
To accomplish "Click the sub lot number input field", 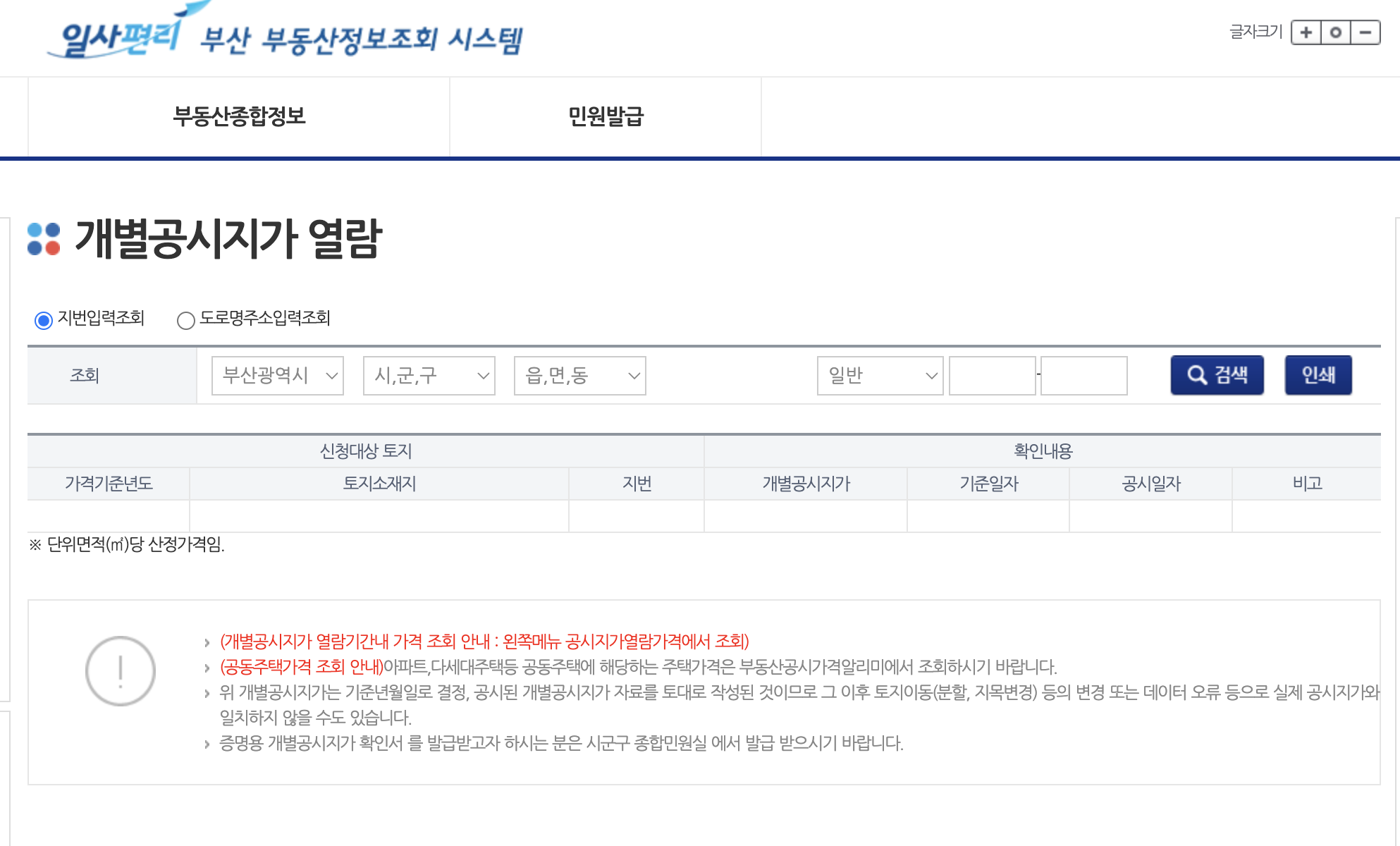I will click(x=1083, y=376).
